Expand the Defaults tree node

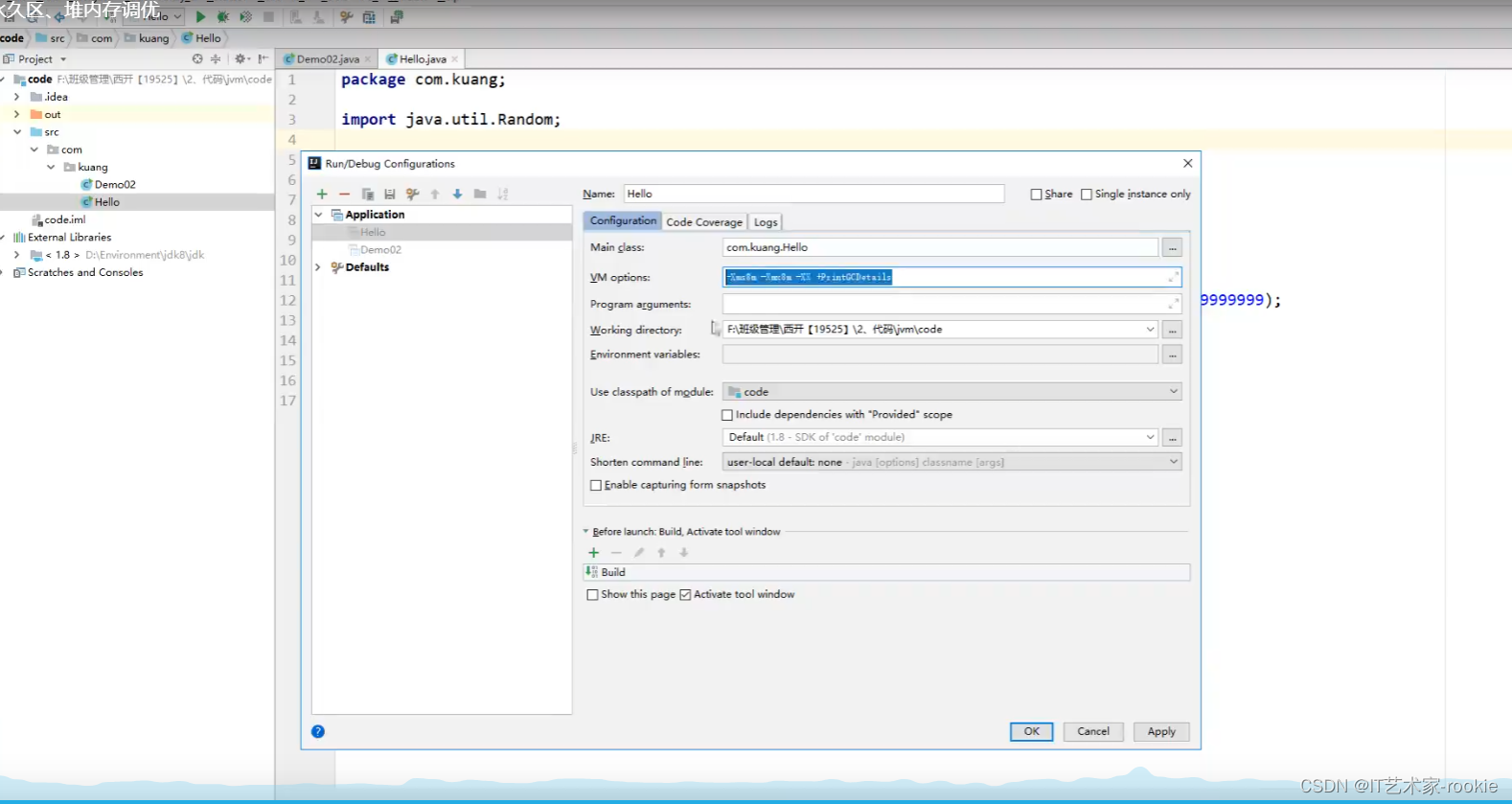(318, 267)
